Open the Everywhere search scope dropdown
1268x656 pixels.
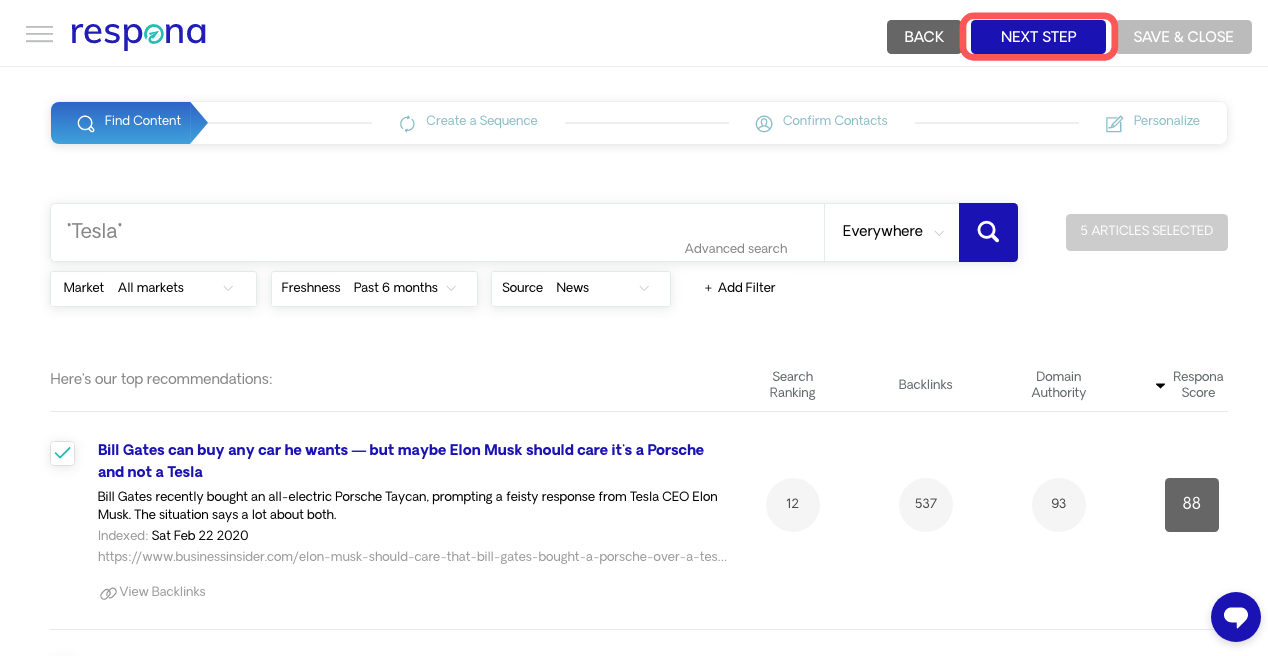click(x=891, y=232)
